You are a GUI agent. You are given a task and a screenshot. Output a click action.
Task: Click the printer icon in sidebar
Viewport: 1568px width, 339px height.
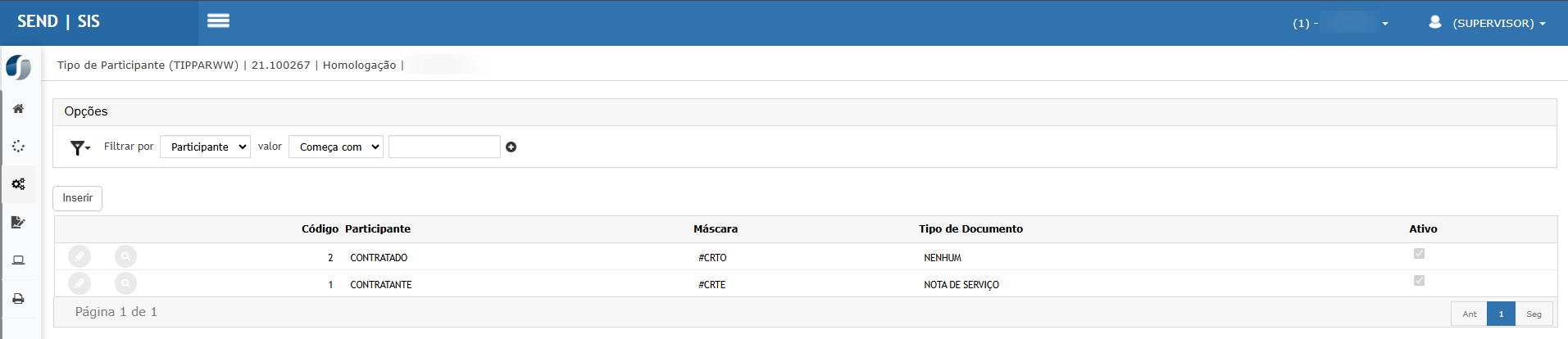click(x=18, y=299)
